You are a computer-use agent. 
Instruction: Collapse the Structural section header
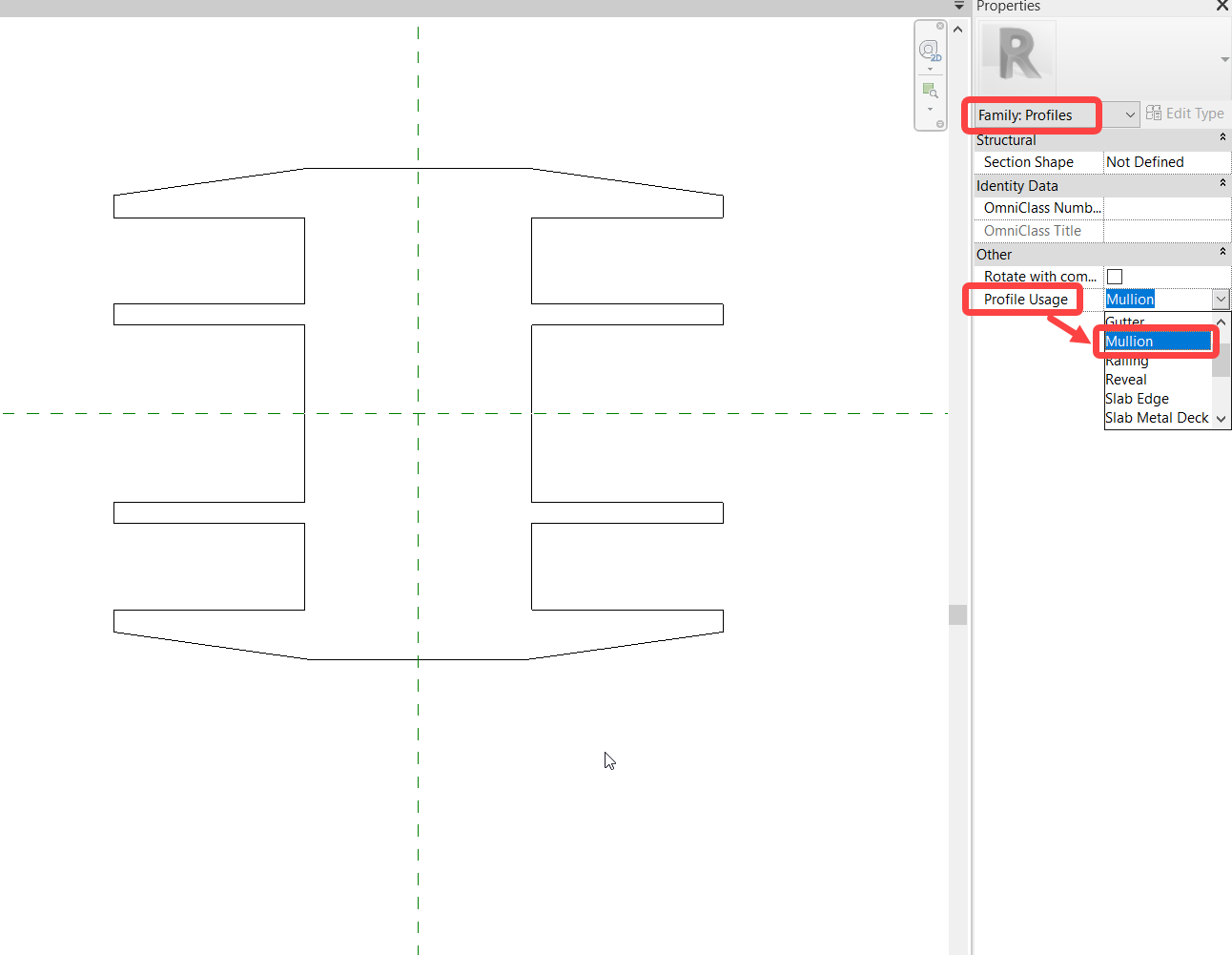1222,139
